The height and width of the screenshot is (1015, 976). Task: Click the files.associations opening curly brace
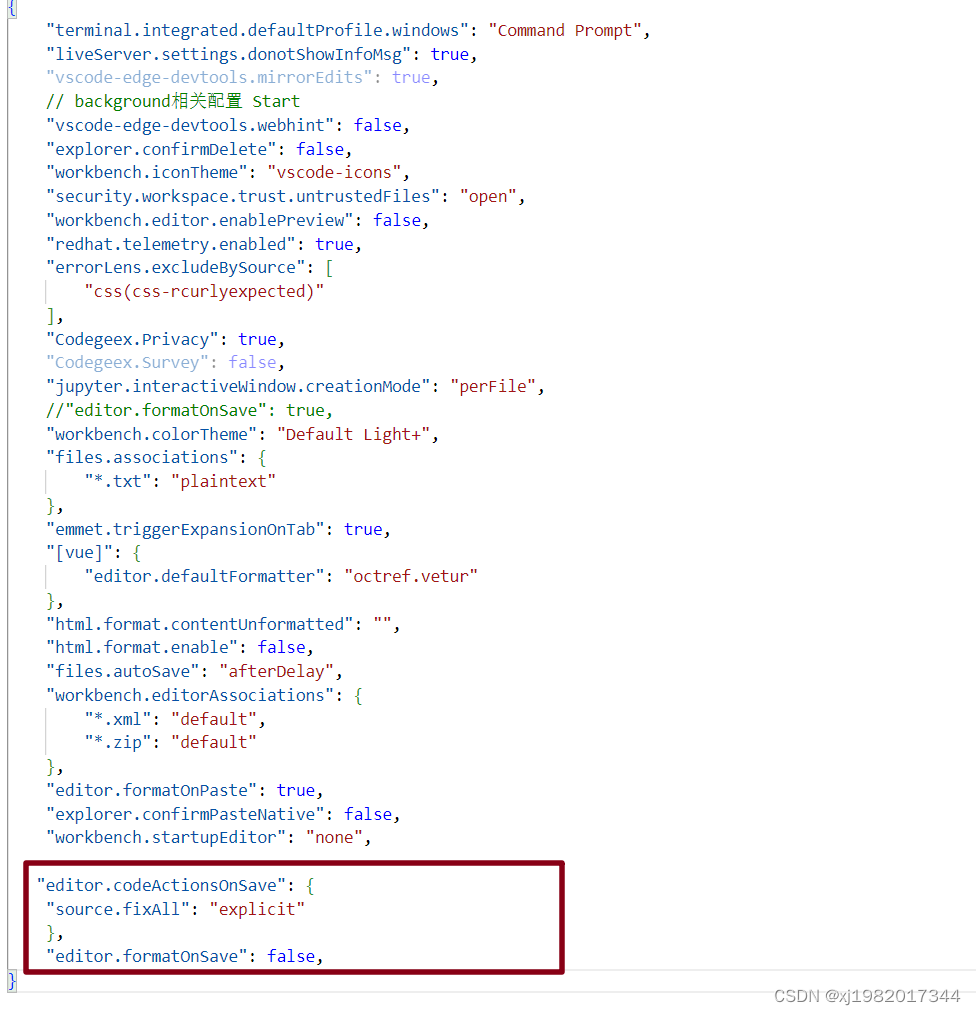coord(262,457)
